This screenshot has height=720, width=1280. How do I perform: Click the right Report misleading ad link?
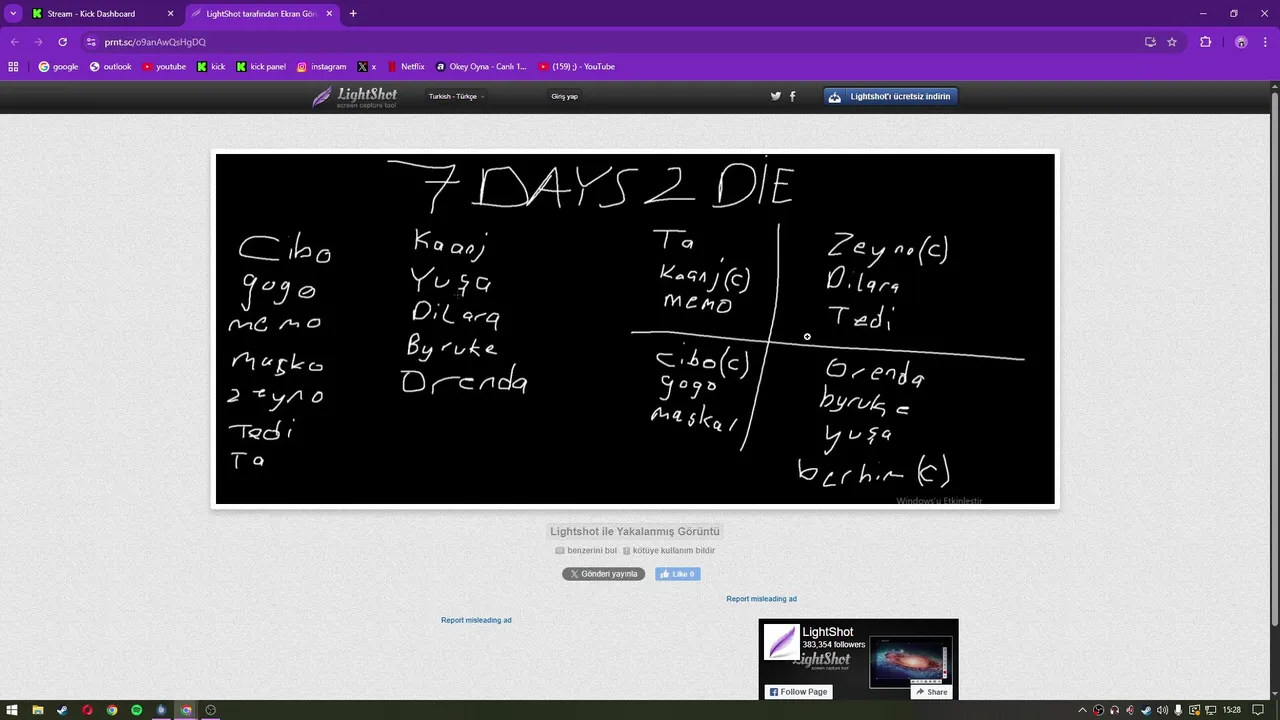tap(761, 599)
